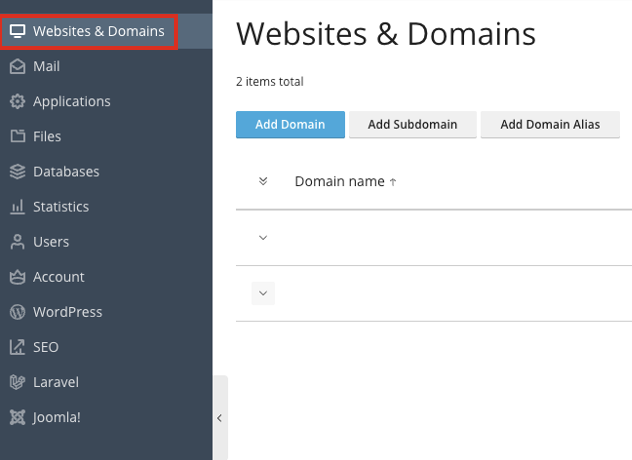Expand all rows using double chevron
Viewport: 632px width, 460px height.
click(x=263, y=182)
